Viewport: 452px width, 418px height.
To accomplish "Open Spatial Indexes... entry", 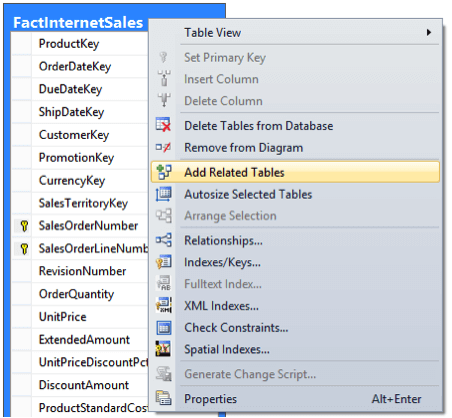I will [295, 349].
